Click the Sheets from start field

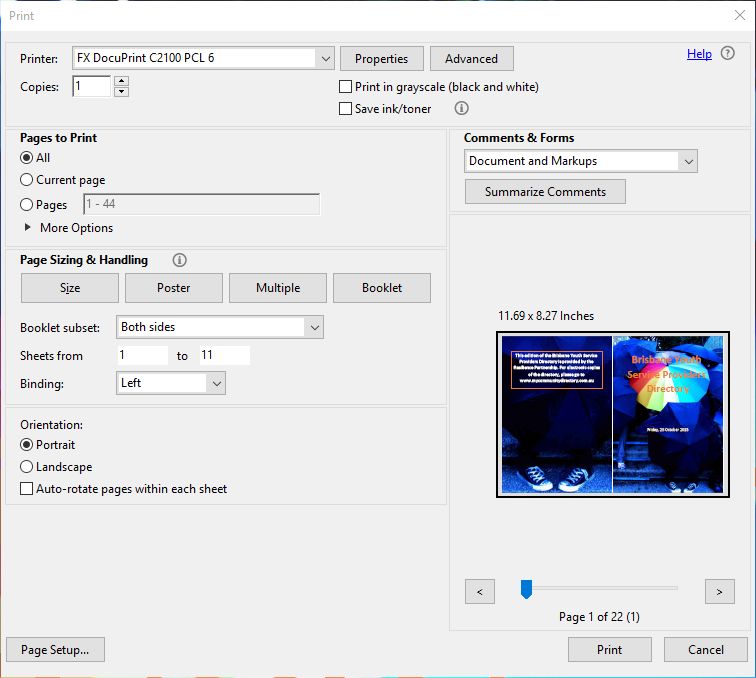point(143,355)
